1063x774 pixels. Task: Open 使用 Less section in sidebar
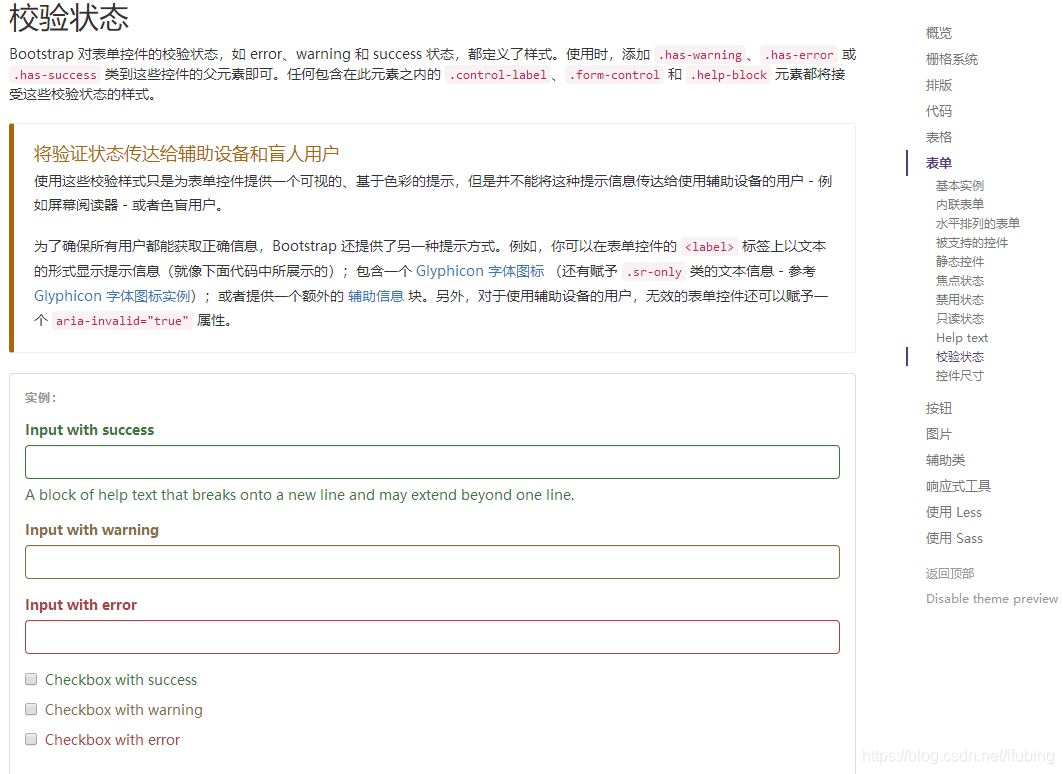(954, 512)
